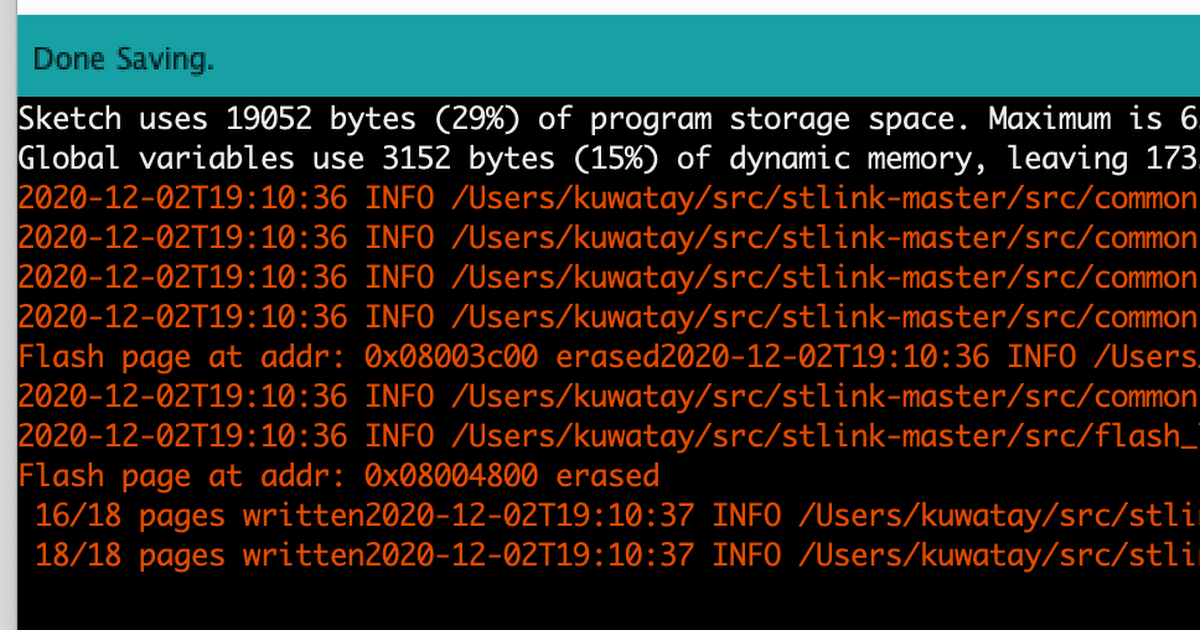Click the word "erased" after address 0x08004800

[608, 475]
